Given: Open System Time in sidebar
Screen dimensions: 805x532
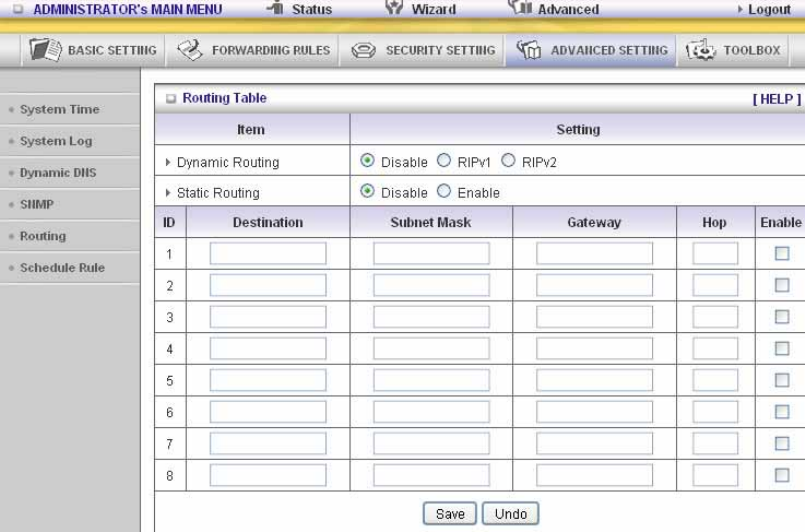Looking at the screenshot, I should [x=60, y=109].
